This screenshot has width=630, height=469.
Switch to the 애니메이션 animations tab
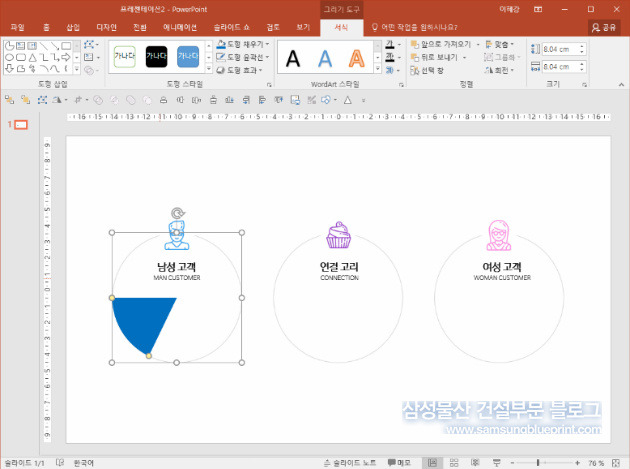pyautogui.click(x=180, y=27)
